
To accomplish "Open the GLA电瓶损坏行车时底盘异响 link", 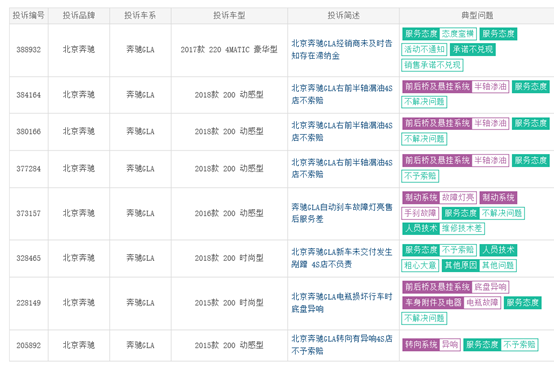I will tap(342, 303).
